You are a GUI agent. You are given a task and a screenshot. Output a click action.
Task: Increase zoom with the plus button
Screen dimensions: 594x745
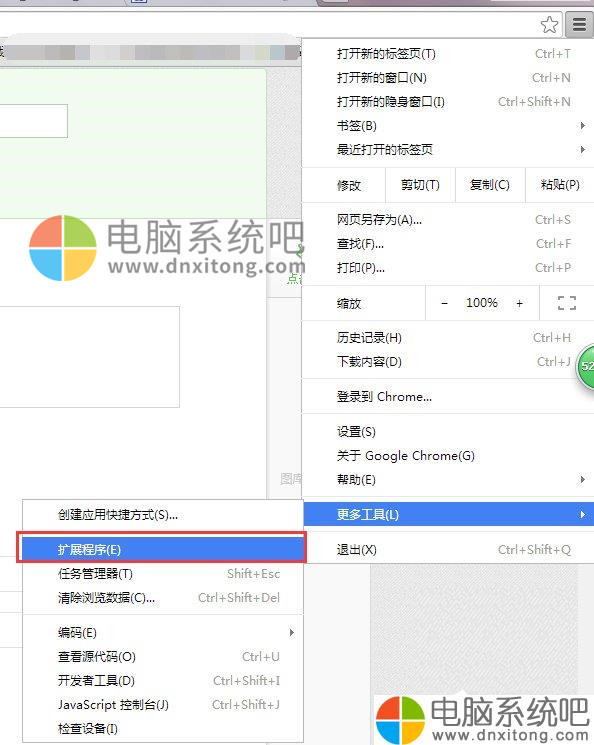[x=519, y=303]
